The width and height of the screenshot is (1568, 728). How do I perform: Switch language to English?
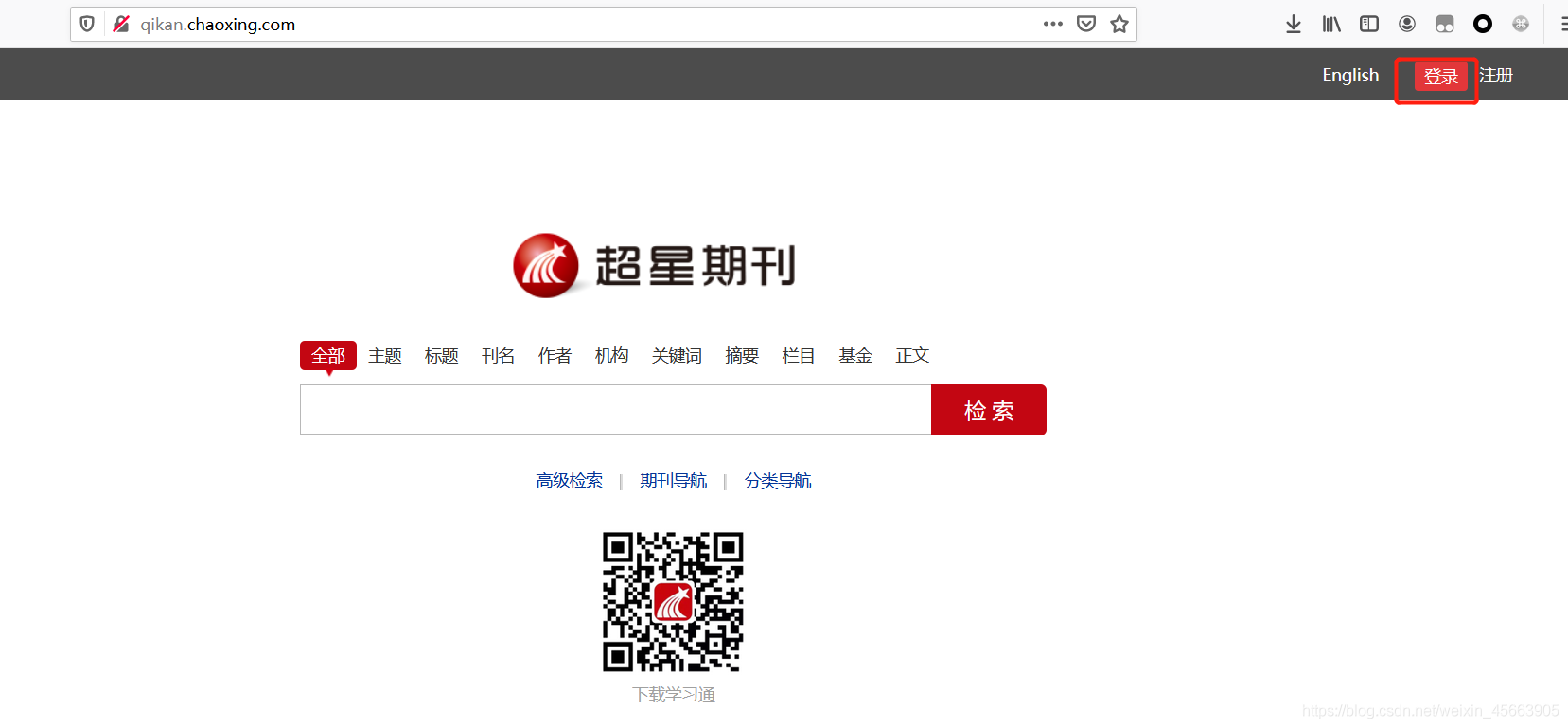(x=1350, y=75)
